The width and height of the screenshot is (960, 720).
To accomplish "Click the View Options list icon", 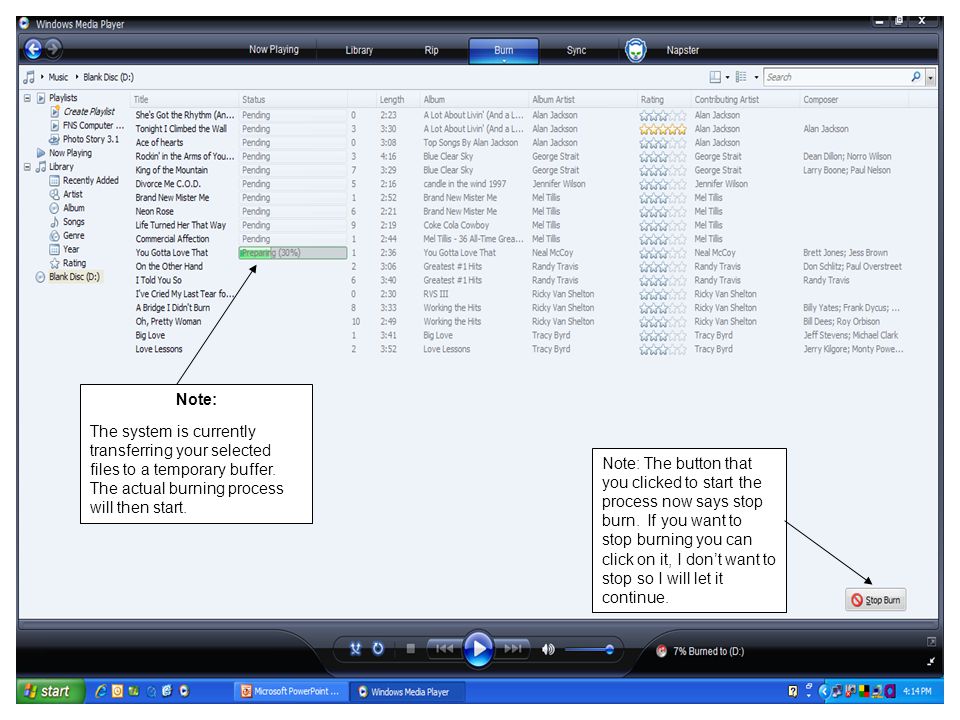I will (x=741, y=77).
